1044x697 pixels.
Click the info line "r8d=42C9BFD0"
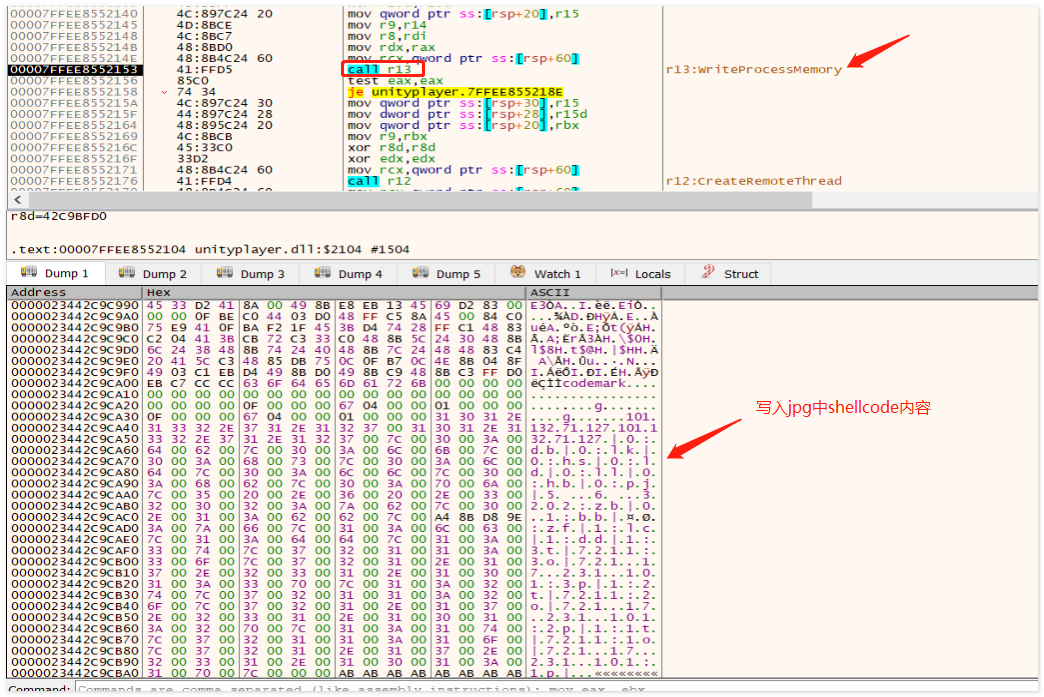point(59,216)
